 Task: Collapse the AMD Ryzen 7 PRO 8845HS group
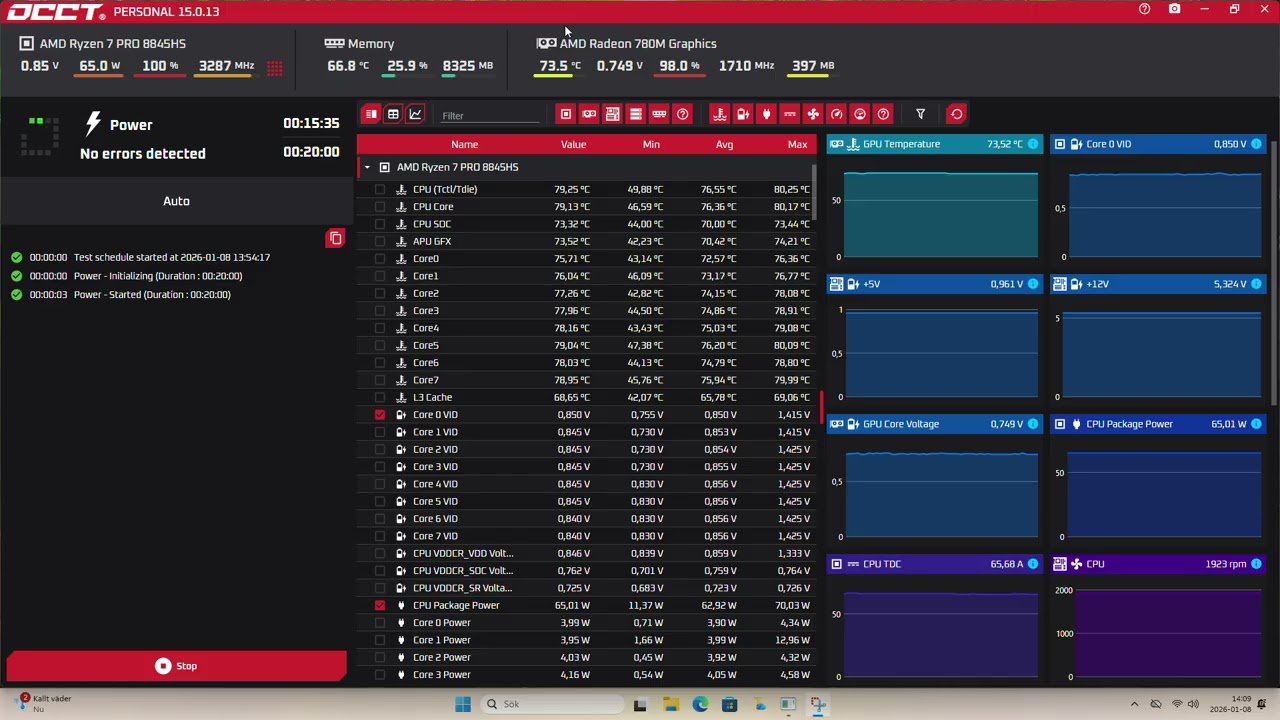click(367, 167)
